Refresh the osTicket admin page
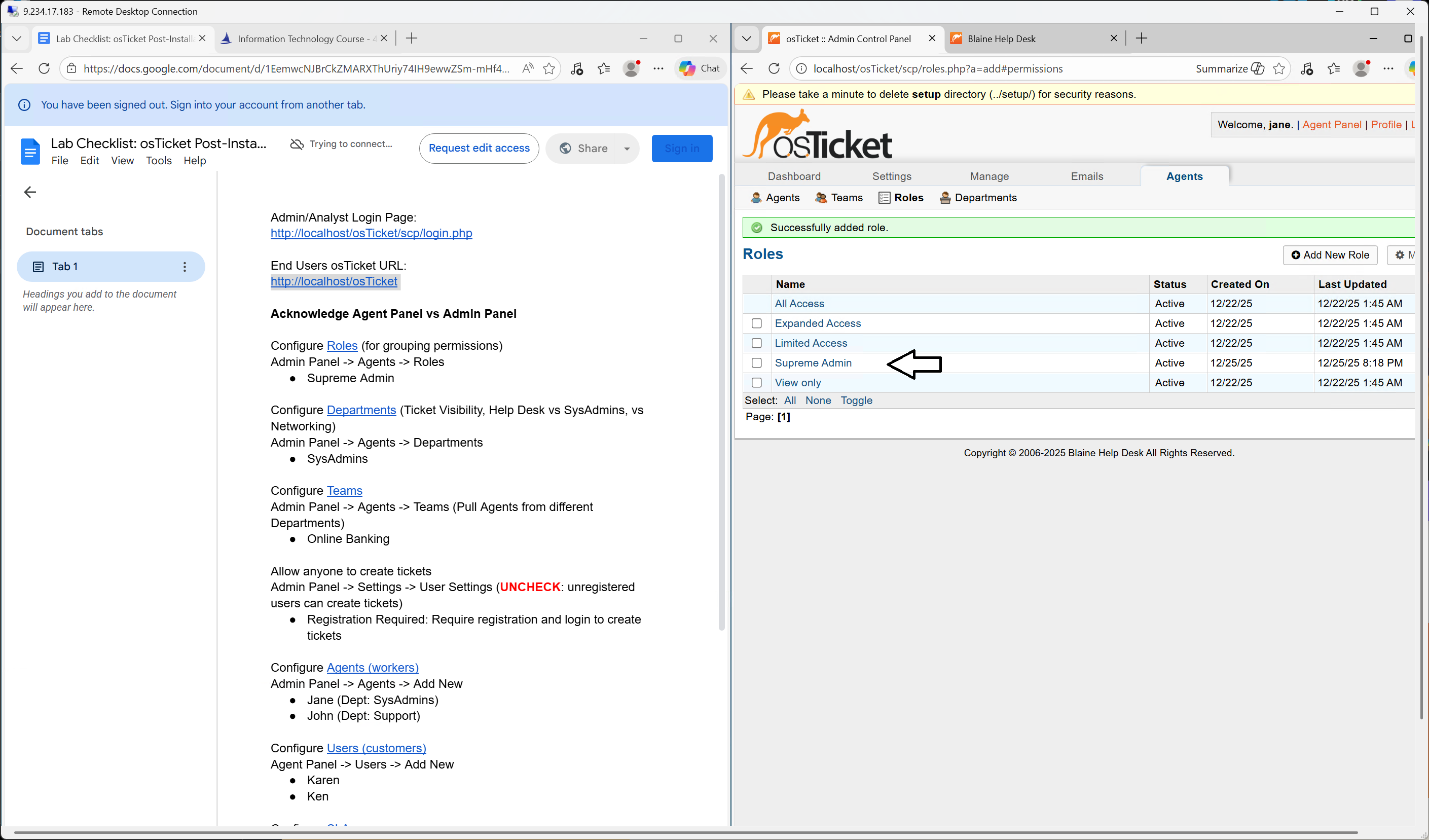The image size is (1429, 840). pos(774,68)
